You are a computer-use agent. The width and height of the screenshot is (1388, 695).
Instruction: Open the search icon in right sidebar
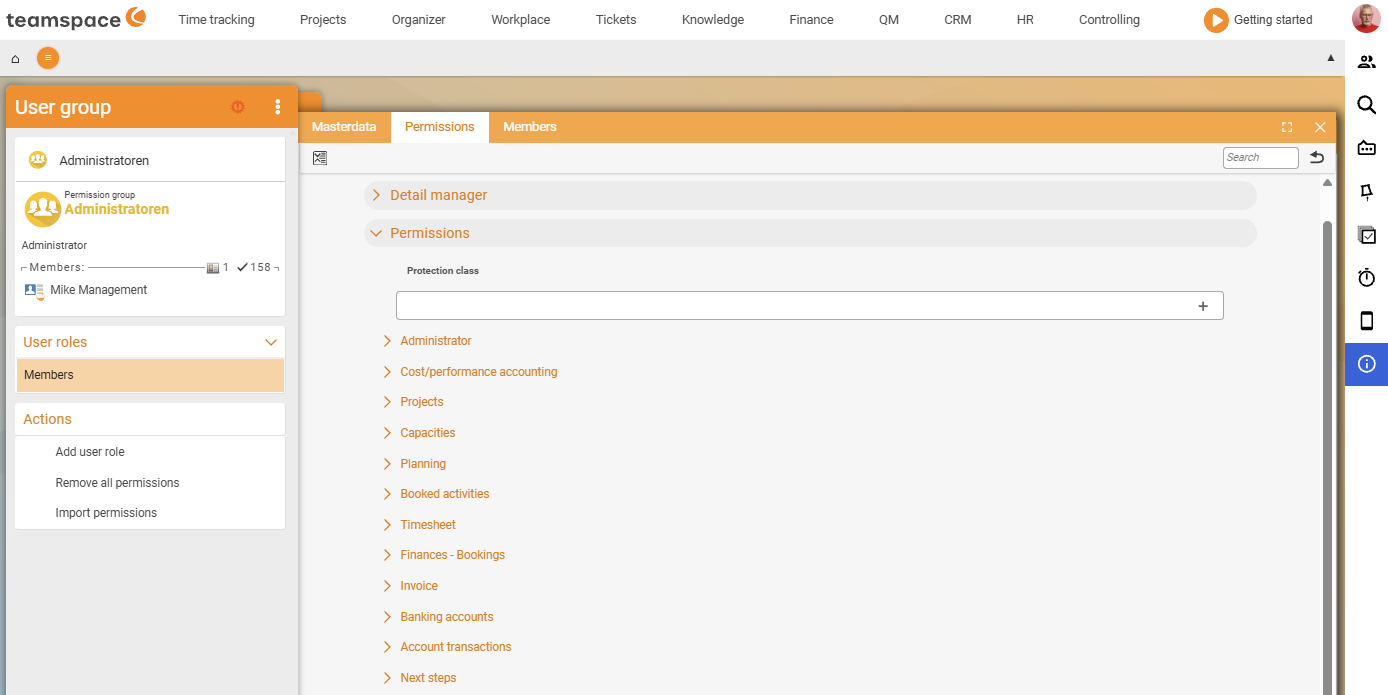(1367, 105)
